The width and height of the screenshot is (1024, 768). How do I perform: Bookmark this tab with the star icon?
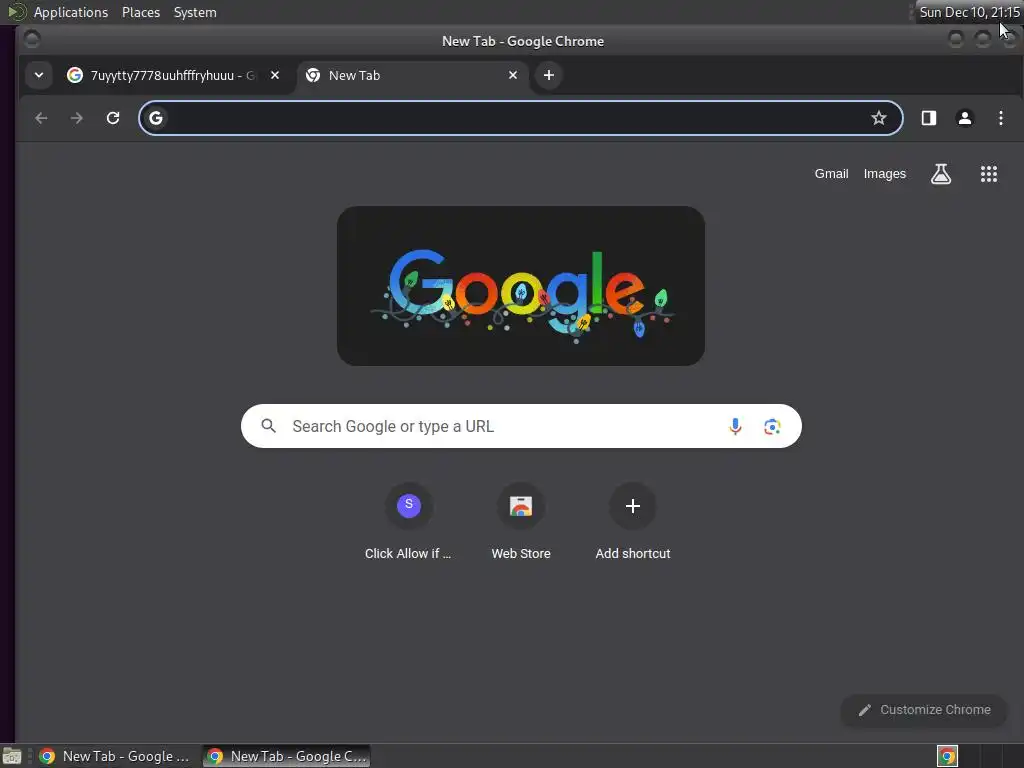point(878,118)
